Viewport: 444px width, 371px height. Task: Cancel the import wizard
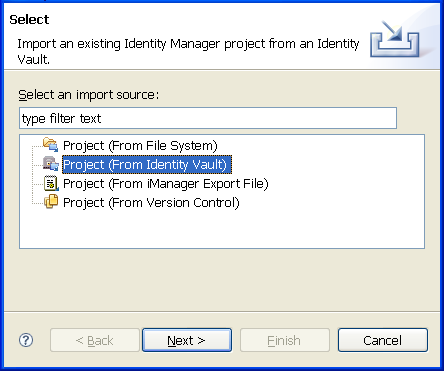coord(383,340)
